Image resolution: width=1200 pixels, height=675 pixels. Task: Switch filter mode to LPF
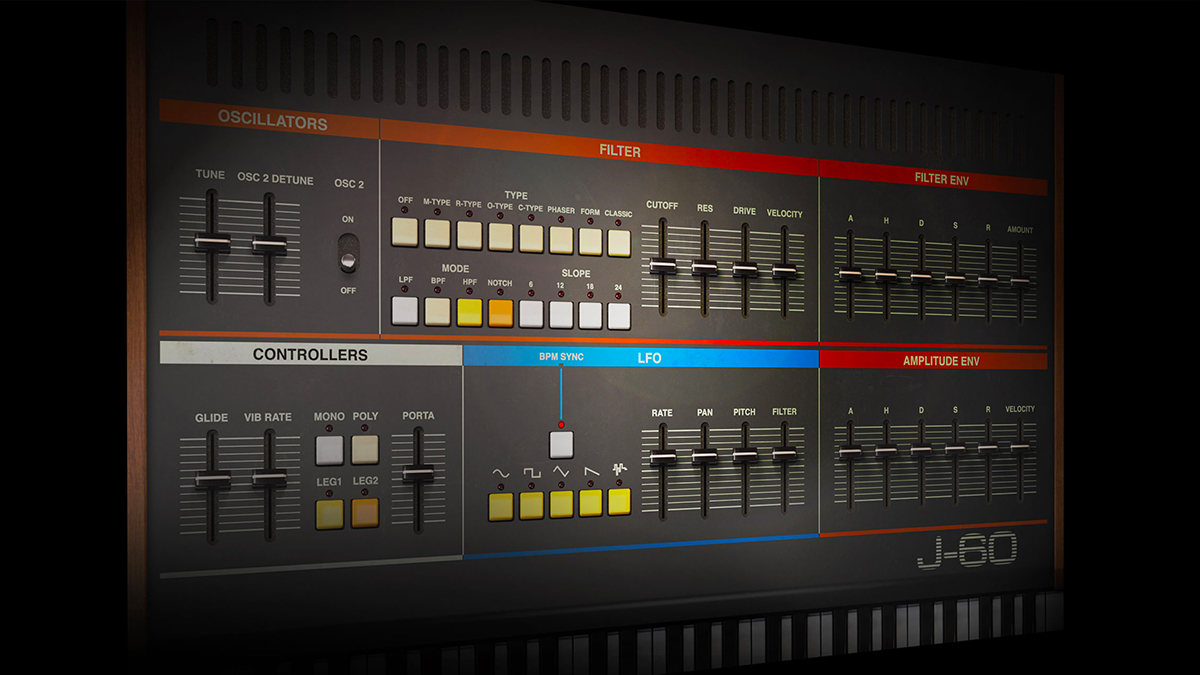[405, 311]
